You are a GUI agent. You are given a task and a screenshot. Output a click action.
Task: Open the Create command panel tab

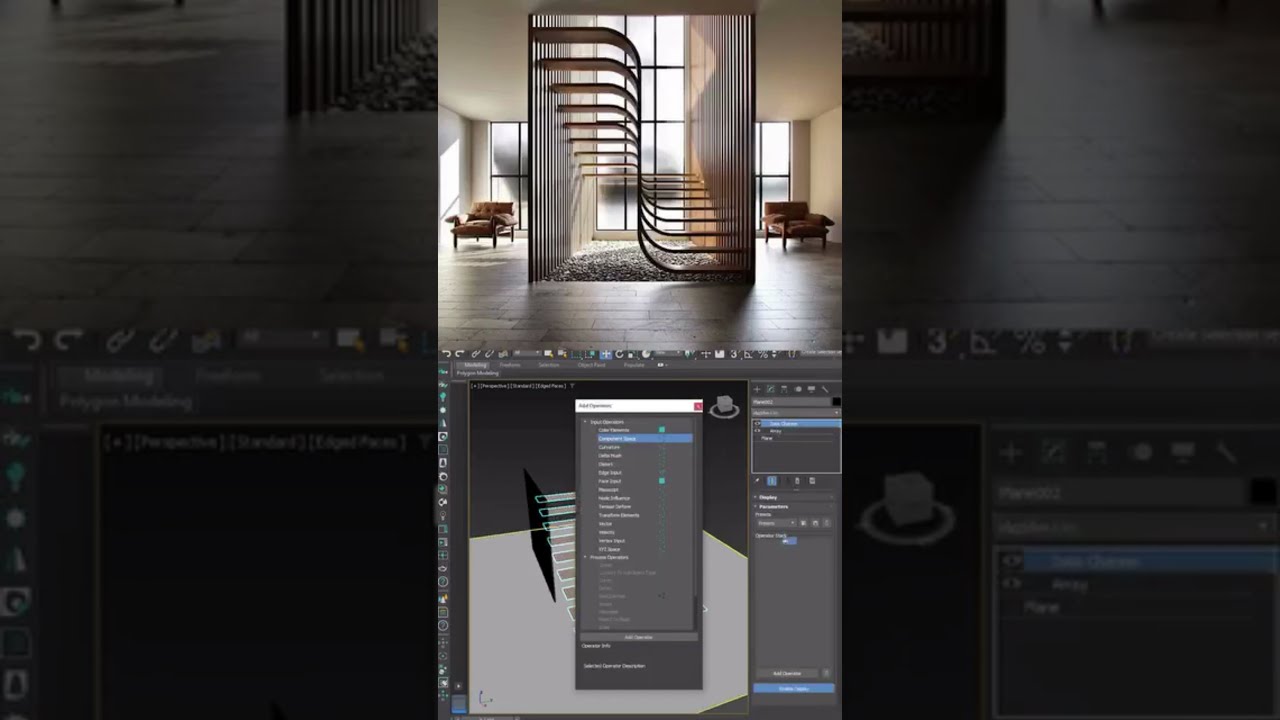(757, 389)
